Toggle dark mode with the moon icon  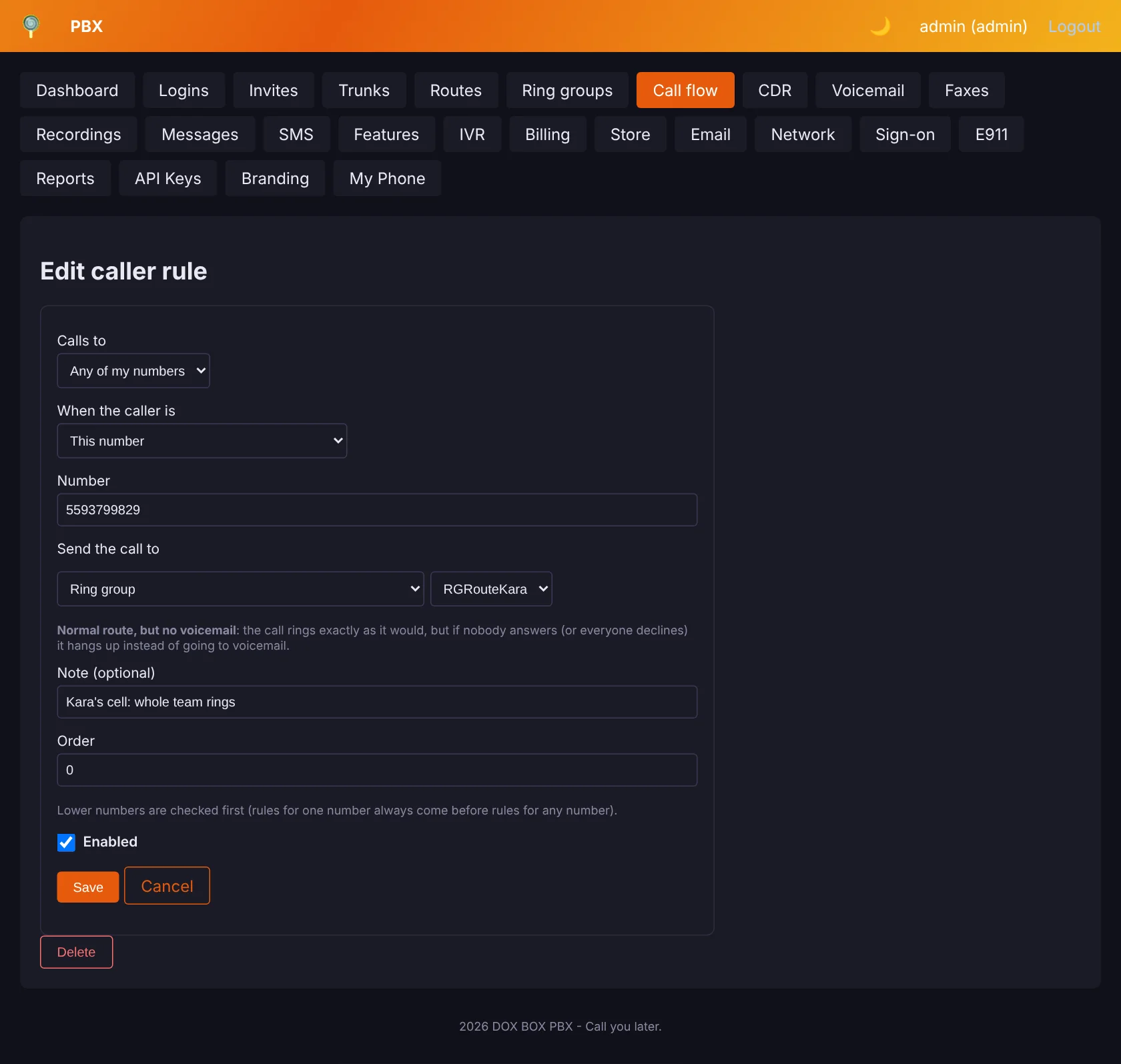click(x=880, y=26)
